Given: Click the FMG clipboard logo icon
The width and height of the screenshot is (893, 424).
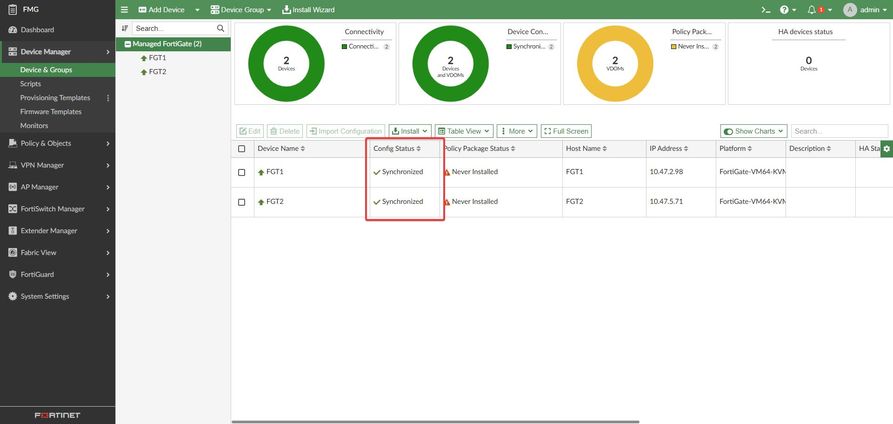Looking at the screenshot, I should (x=12, y=10).
